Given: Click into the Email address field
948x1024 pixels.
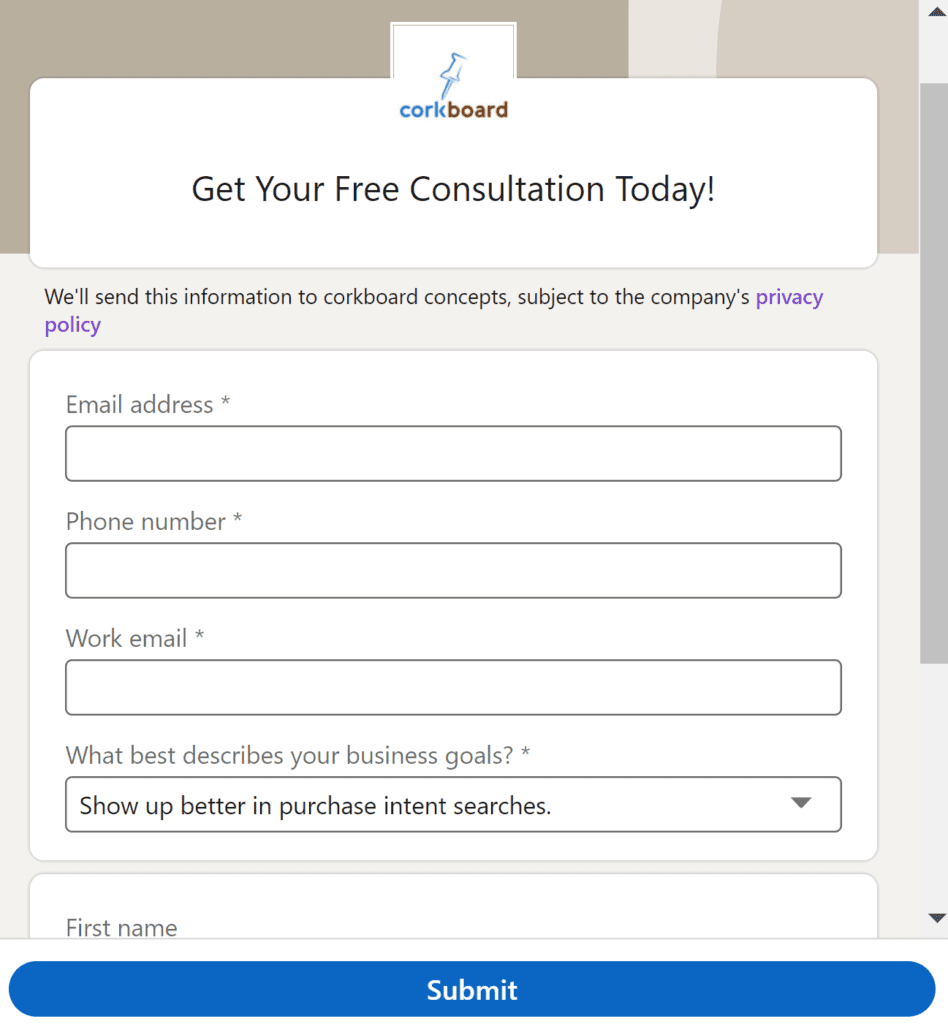Looking at the screenshot, I should 453,454.
